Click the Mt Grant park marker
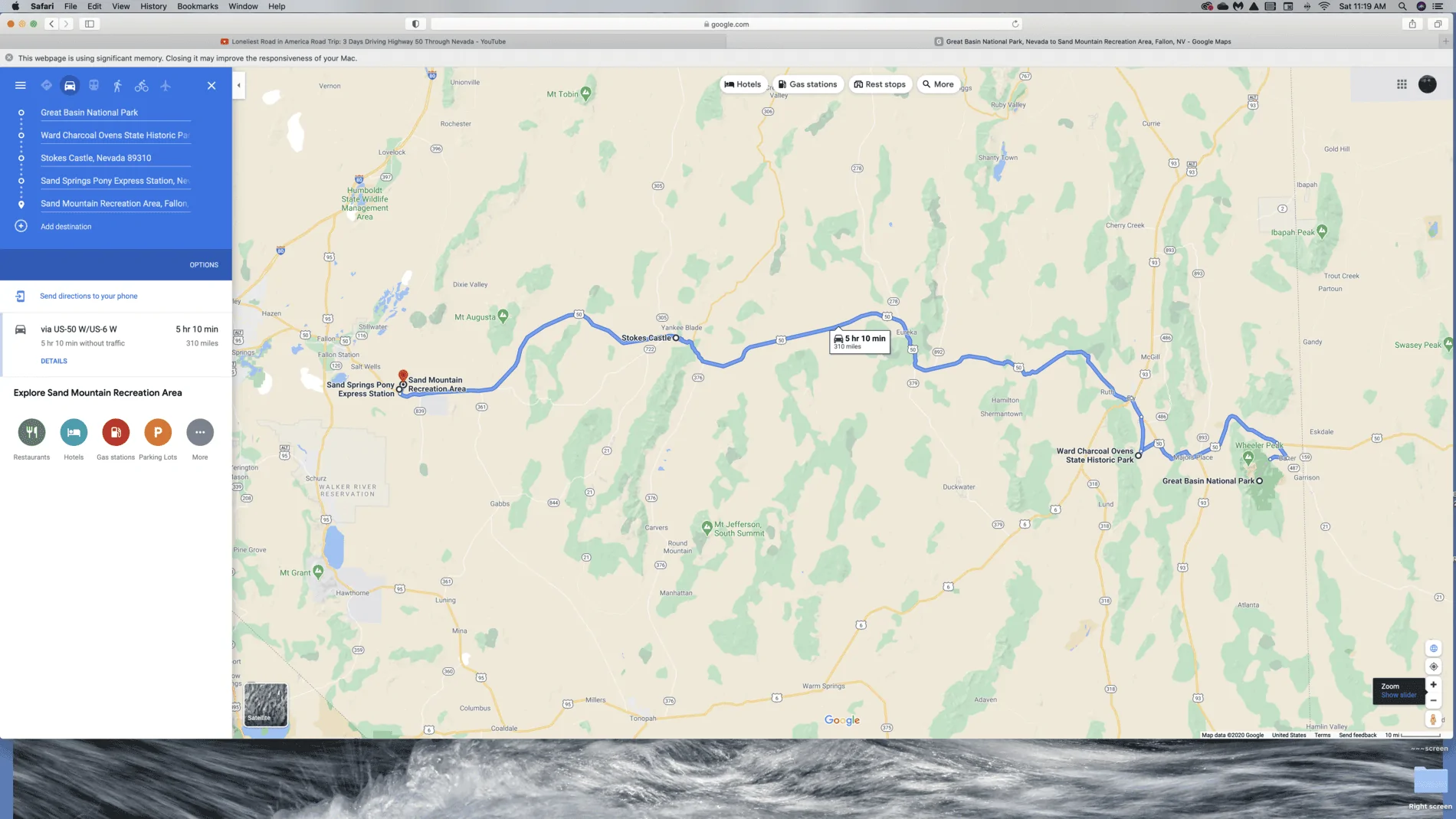 (x=319, y=572)
